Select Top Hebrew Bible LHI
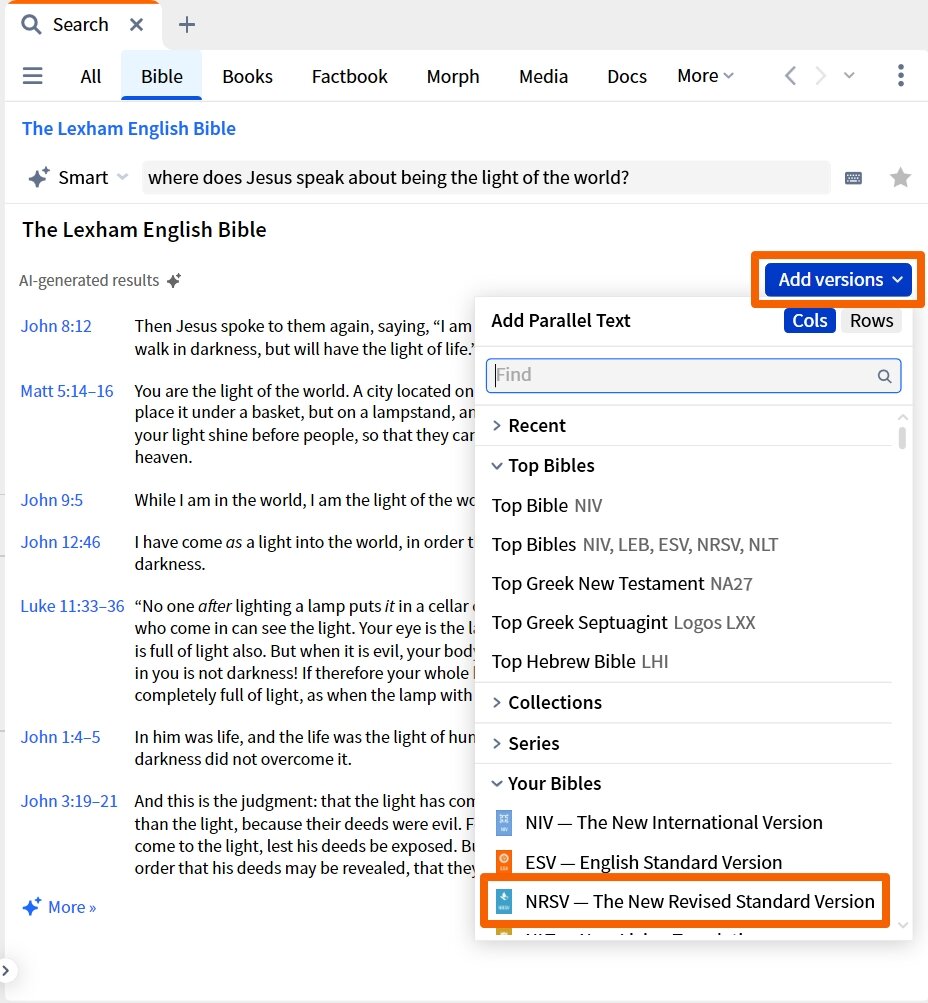 tap(579, 662)
